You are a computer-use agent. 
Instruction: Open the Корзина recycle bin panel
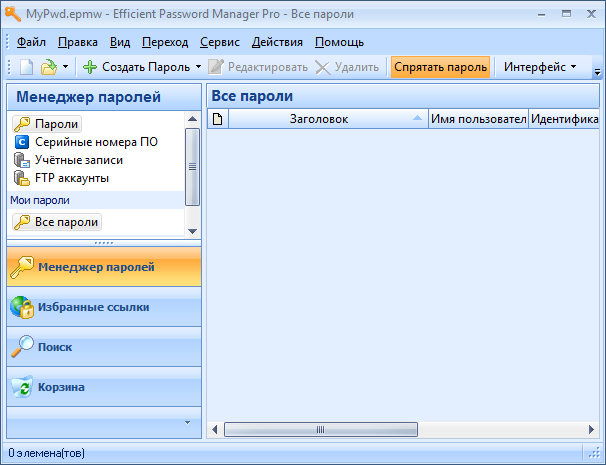[61, 387]
